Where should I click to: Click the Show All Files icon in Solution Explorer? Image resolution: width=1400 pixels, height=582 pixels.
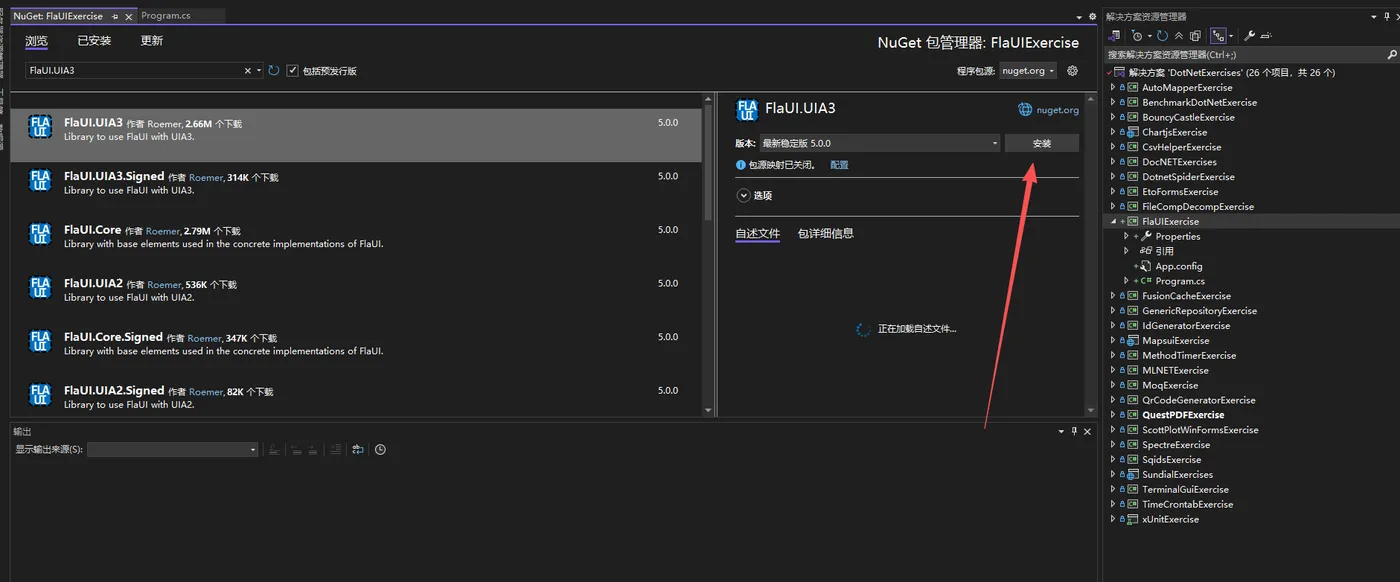(x=1195, y=36)
